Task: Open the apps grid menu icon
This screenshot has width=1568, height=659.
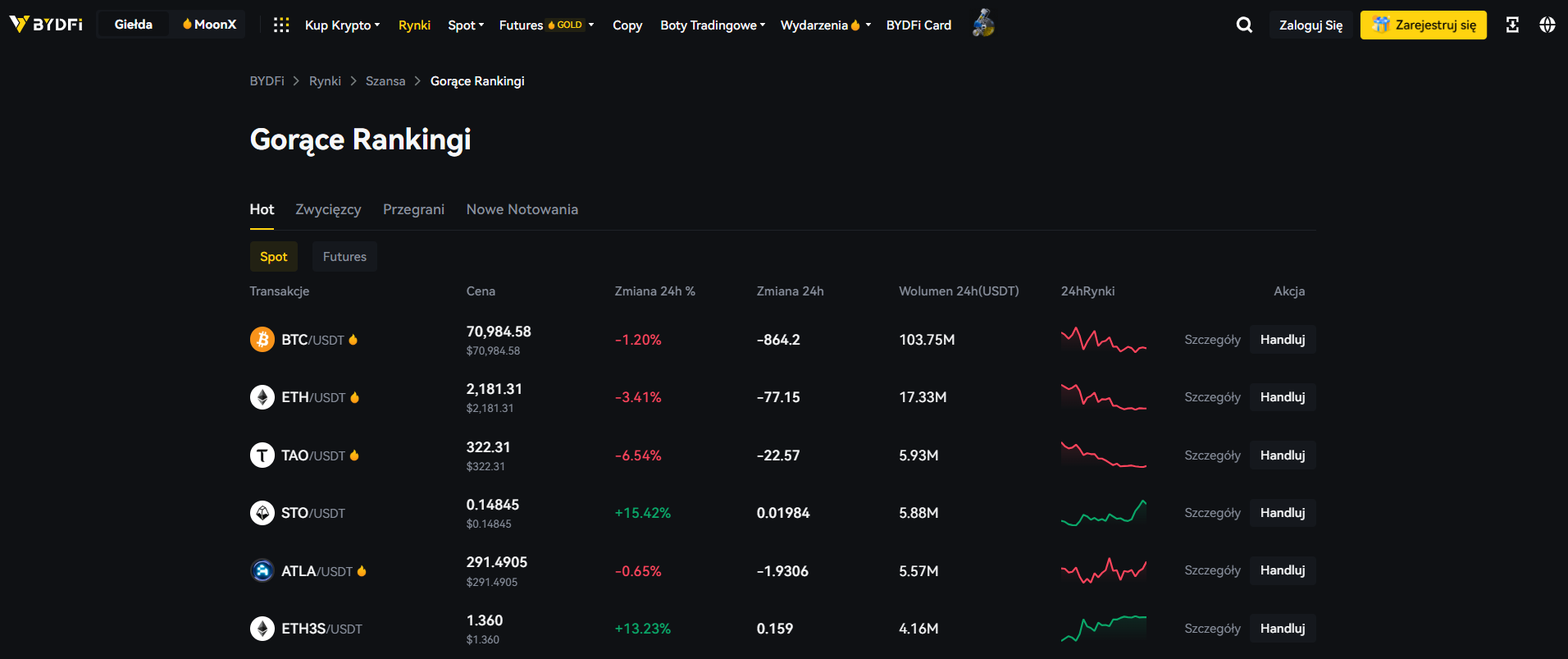Action: click(x=281, y=25)
